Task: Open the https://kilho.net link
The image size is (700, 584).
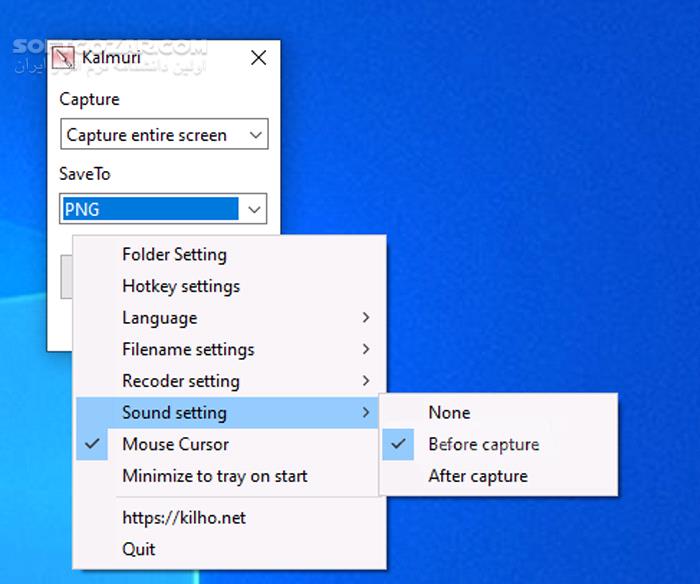Action: [183, 518]
